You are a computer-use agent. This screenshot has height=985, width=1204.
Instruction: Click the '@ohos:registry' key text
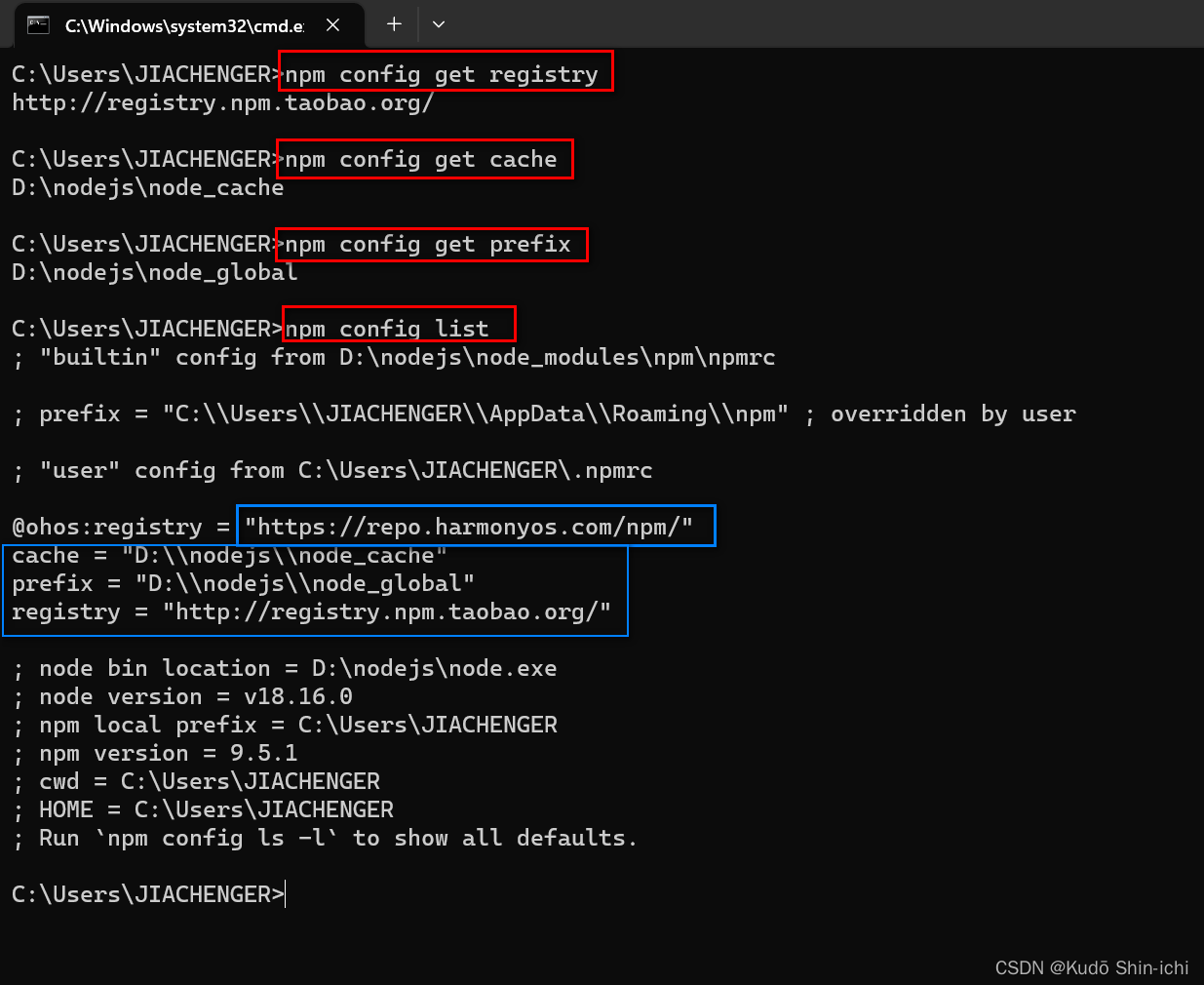tap(107, 528)
